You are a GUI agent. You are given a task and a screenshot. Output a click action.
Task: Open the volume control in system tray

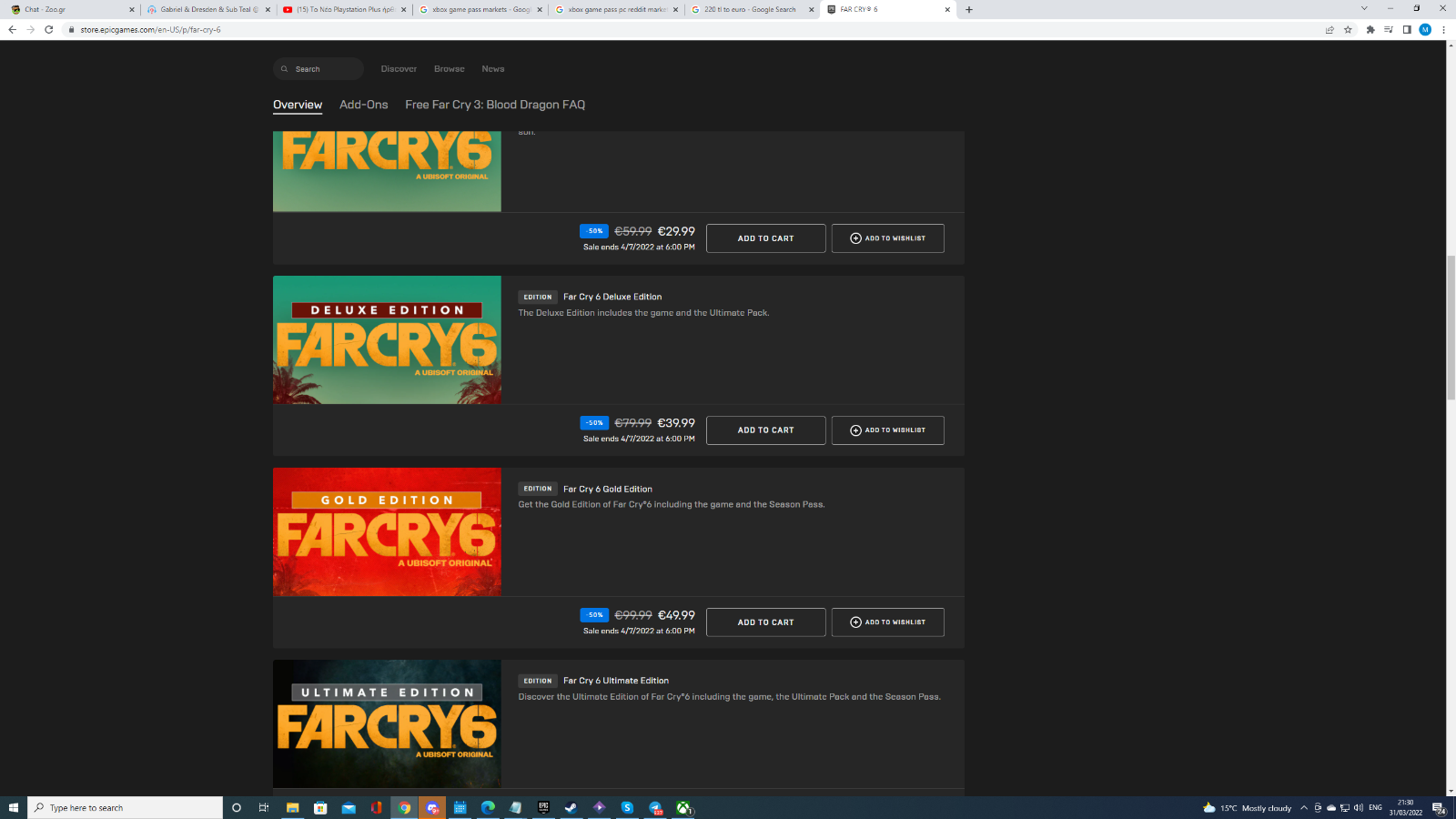[x=1359, y=807]
